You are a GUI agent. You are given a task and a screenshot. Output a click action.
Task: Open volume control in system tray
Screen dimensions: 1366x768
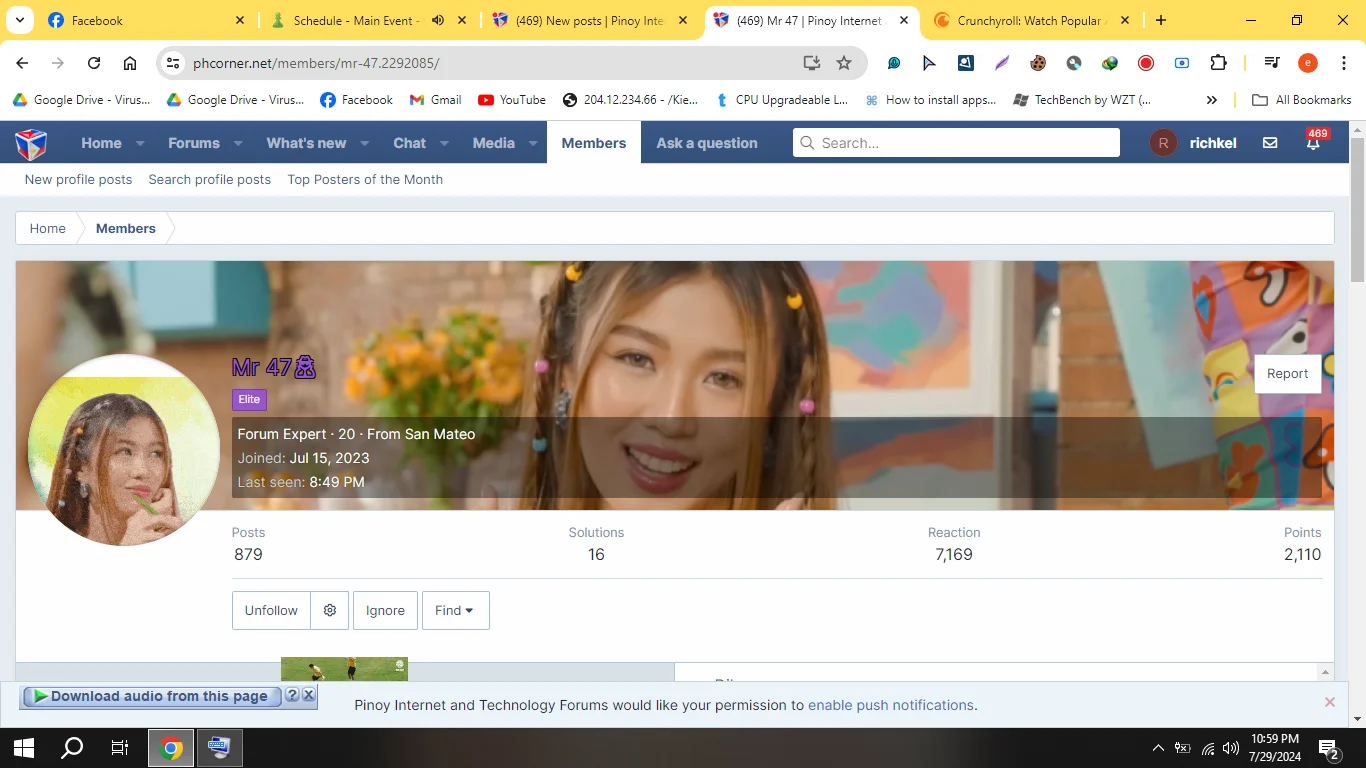click(x=1231, y=748)
